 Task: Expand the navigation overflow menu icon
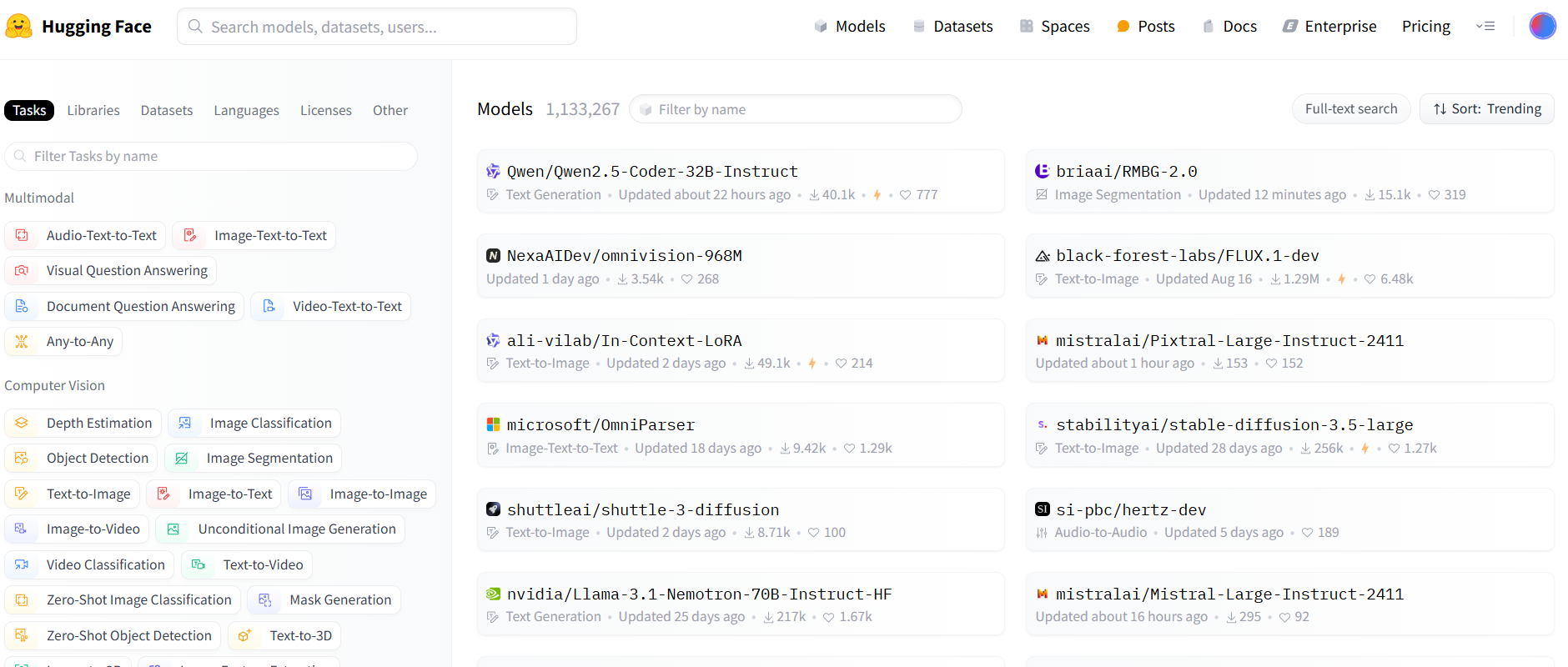pyautogui.click(x=1485, y=26)
